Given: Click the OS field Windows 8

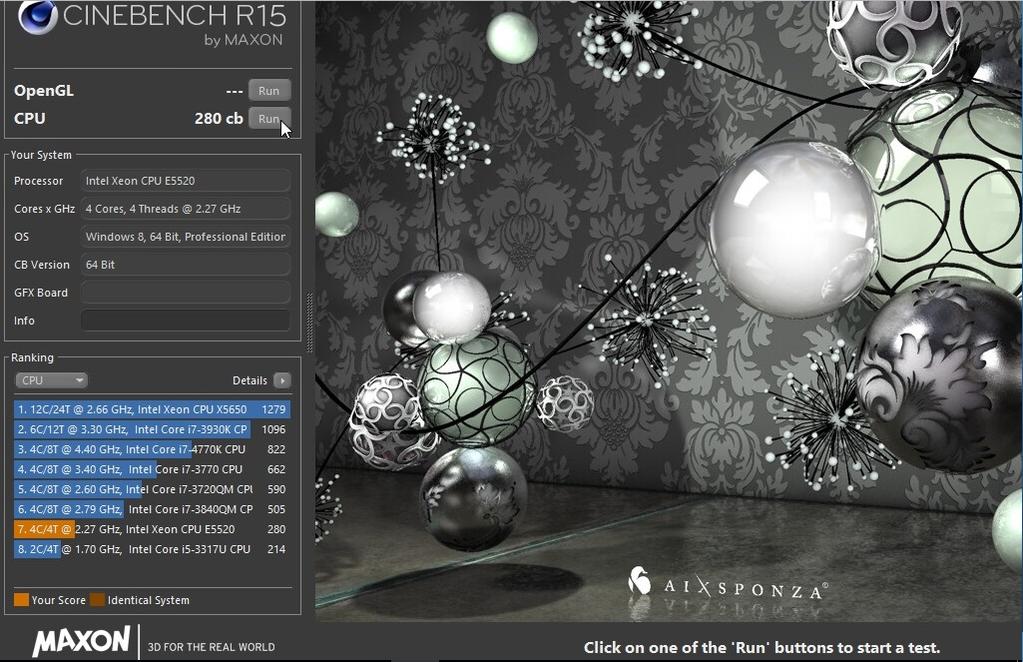Looking at the screenshot, I should click(185, 237).
